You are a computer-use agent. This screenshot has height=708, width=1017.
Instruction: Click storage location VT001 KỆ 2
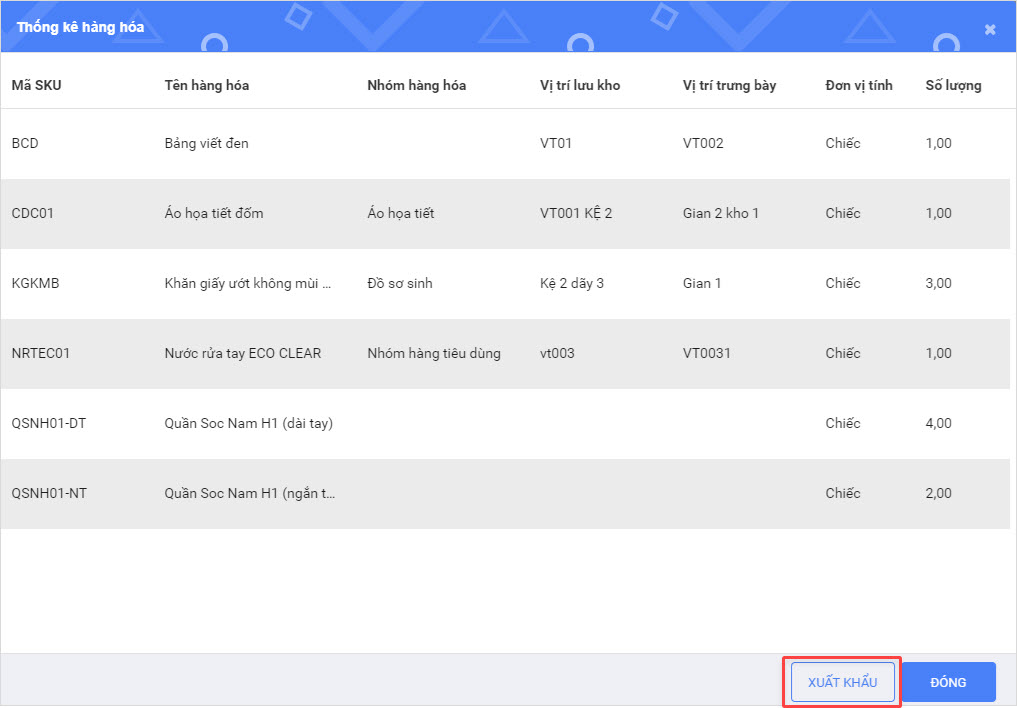tap(576, 213)
